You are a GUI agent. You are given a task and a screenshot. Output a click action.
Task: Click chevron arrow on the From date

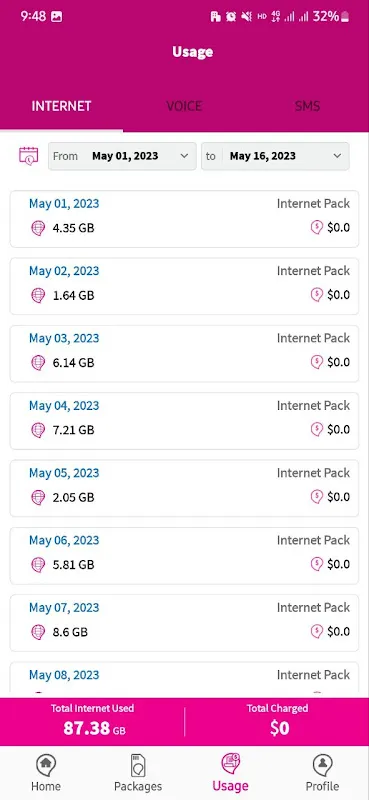click(x=184, y=156)
